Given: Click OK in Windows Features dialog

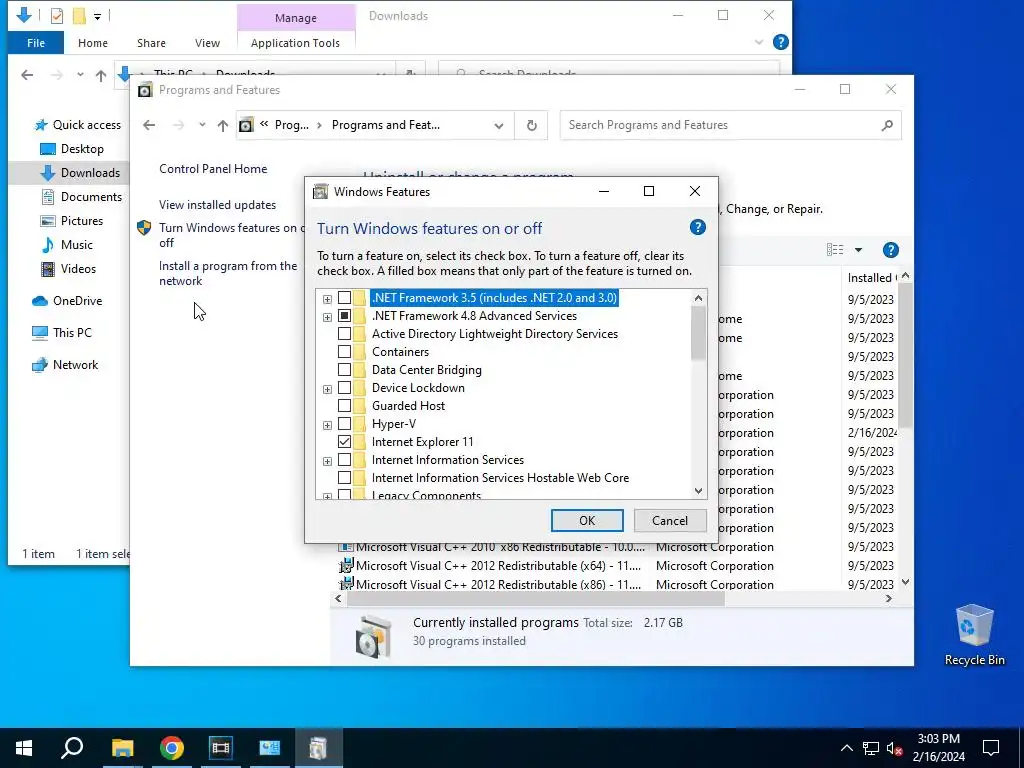Looking at the screenshot, I should (587, 520).
